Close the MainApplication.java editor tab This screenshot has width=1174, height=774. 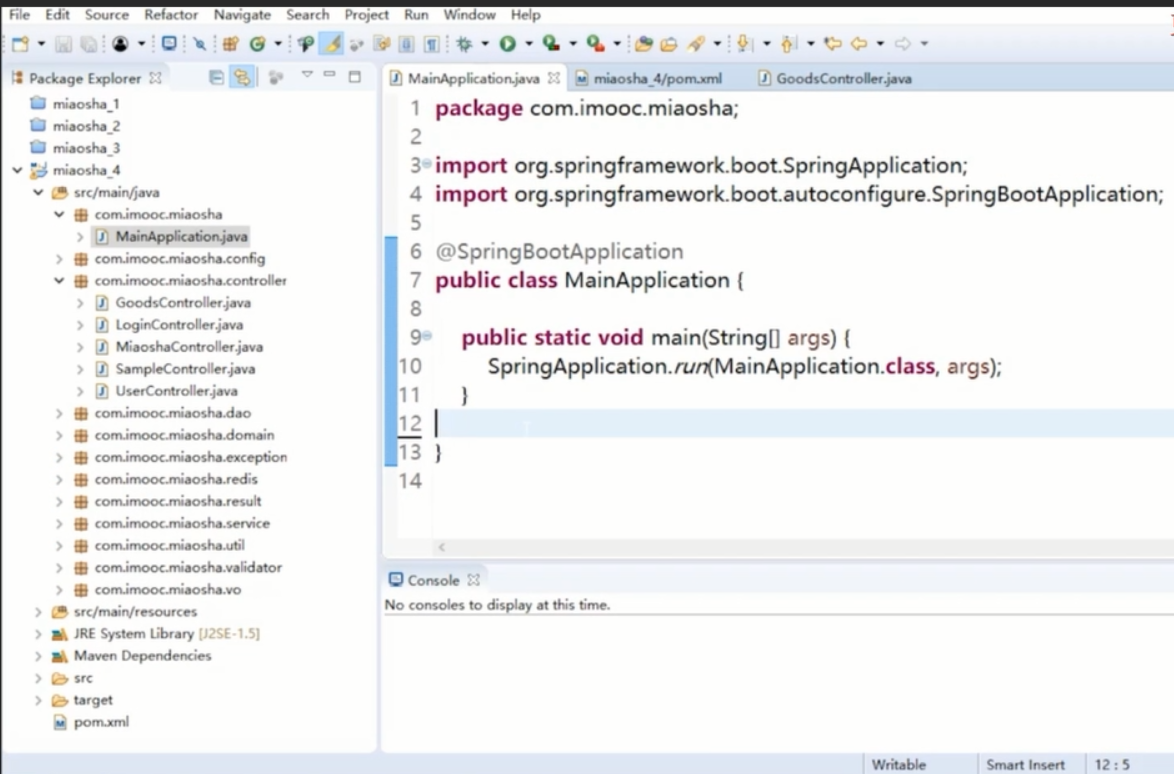pyautogui.click(x=554, y=78)
